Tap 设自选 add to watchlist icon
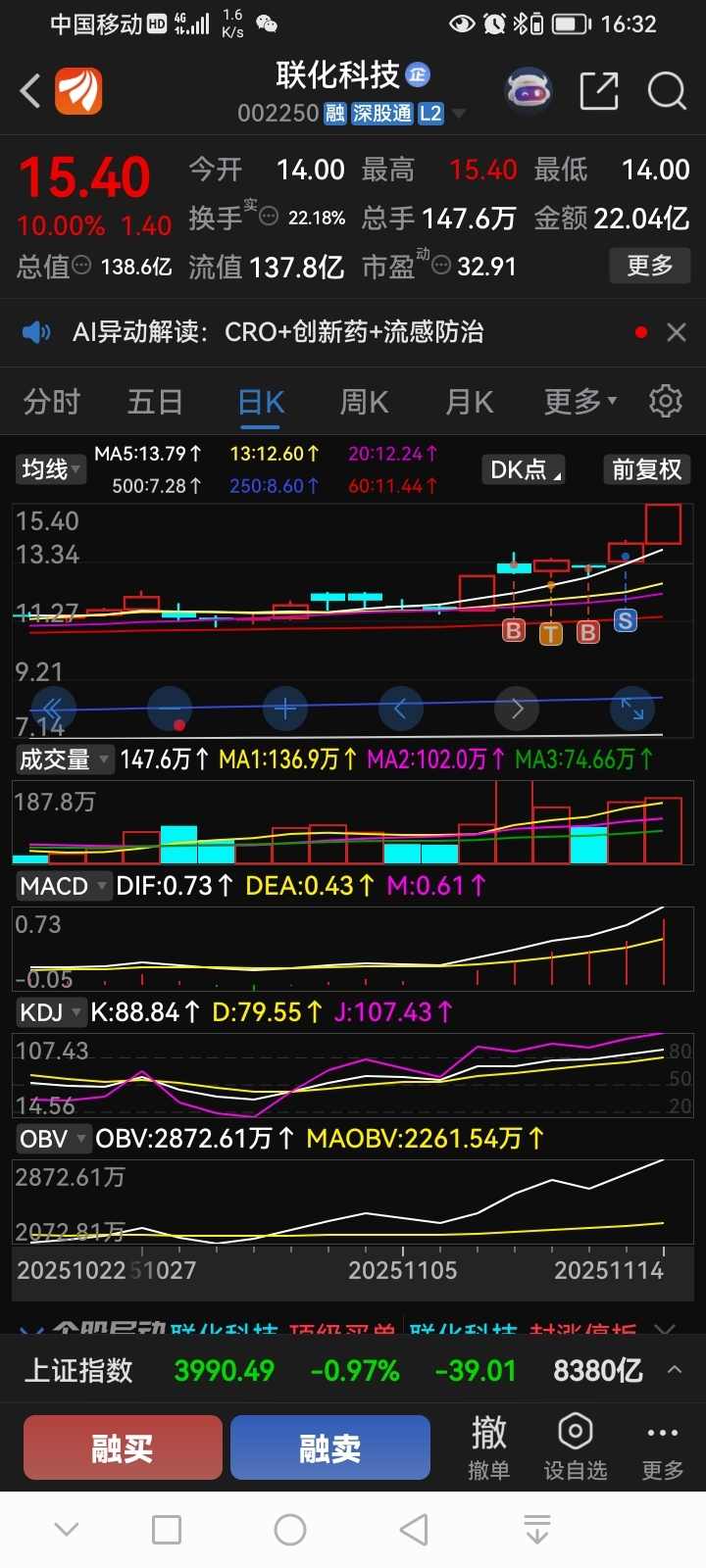The image size is (706, 1568). 576,1446
